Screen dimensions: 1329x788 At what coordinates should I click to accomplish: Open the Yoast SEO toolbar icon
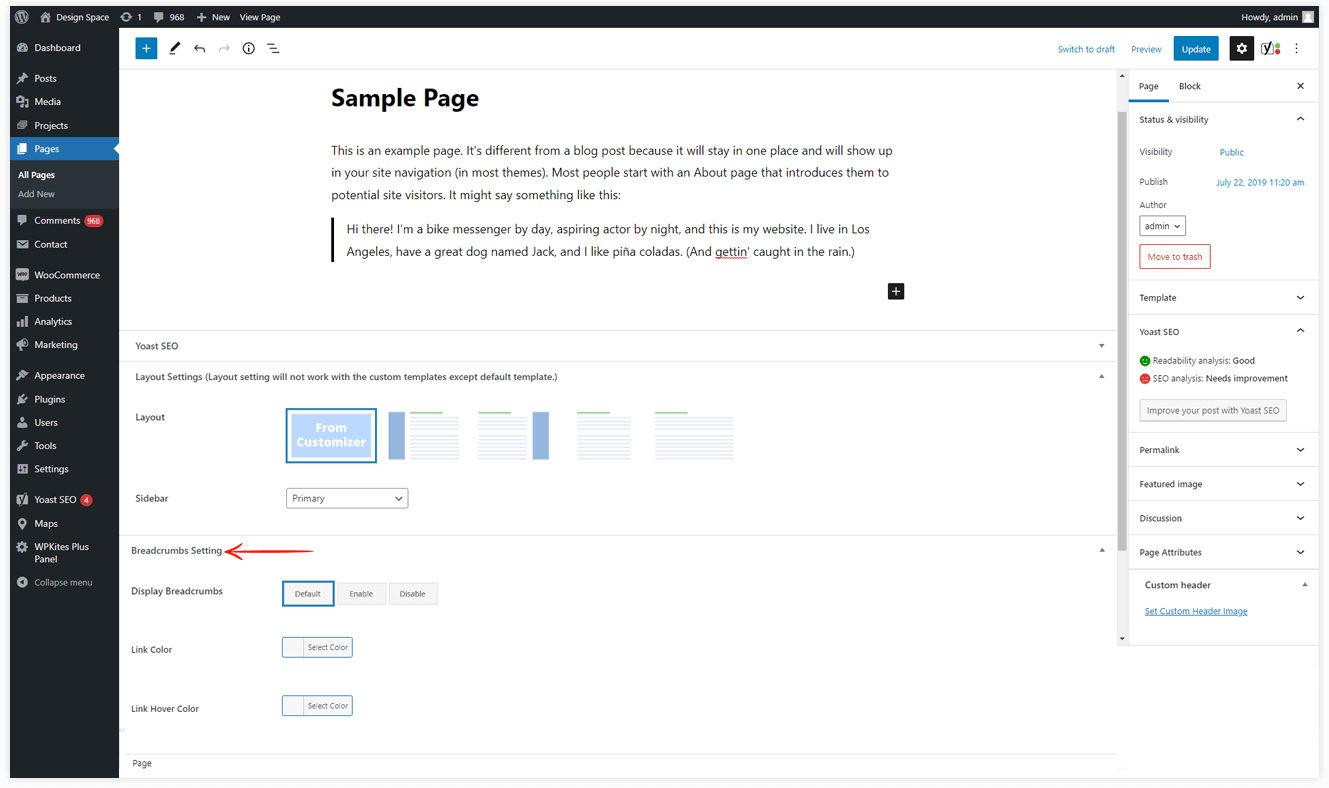1270,48
